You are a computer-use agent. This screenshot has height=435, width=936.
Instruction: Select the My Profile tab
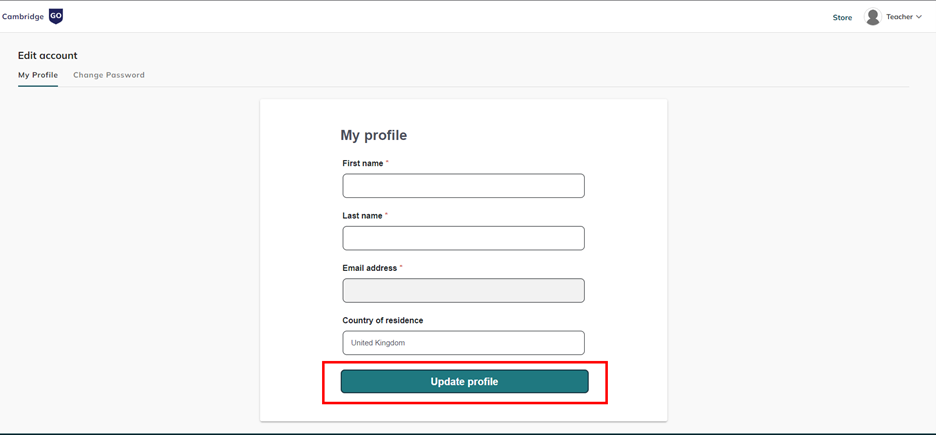(x=38, y=75)
